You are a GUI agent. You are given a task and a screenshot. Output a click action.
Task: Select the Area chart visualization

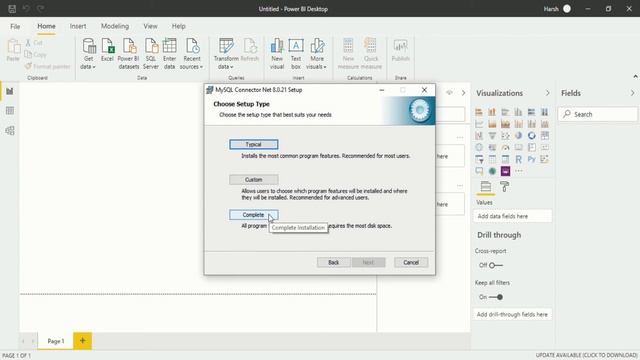coord(492,124)
